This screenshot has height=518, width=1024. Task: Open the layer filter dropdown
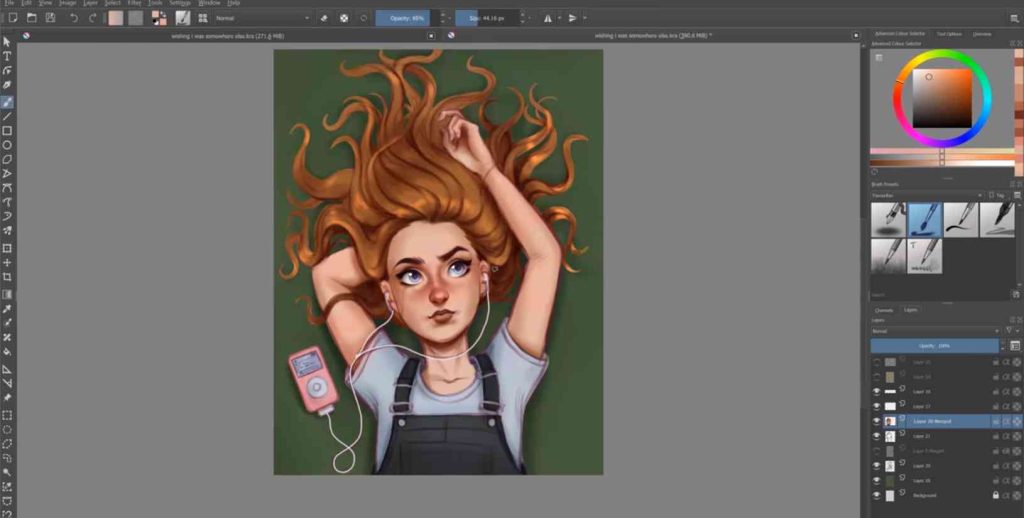[x=1012, y=331]
